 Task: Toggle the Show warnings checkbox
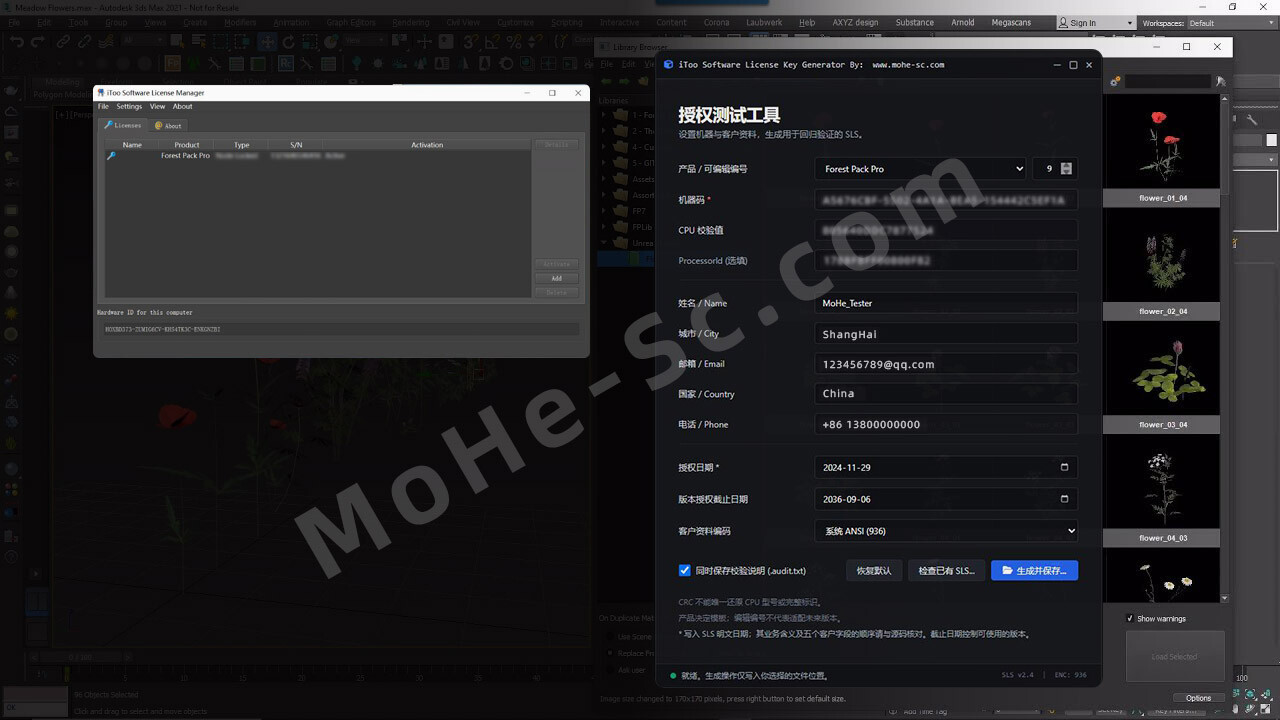[x=1130, y=618]
